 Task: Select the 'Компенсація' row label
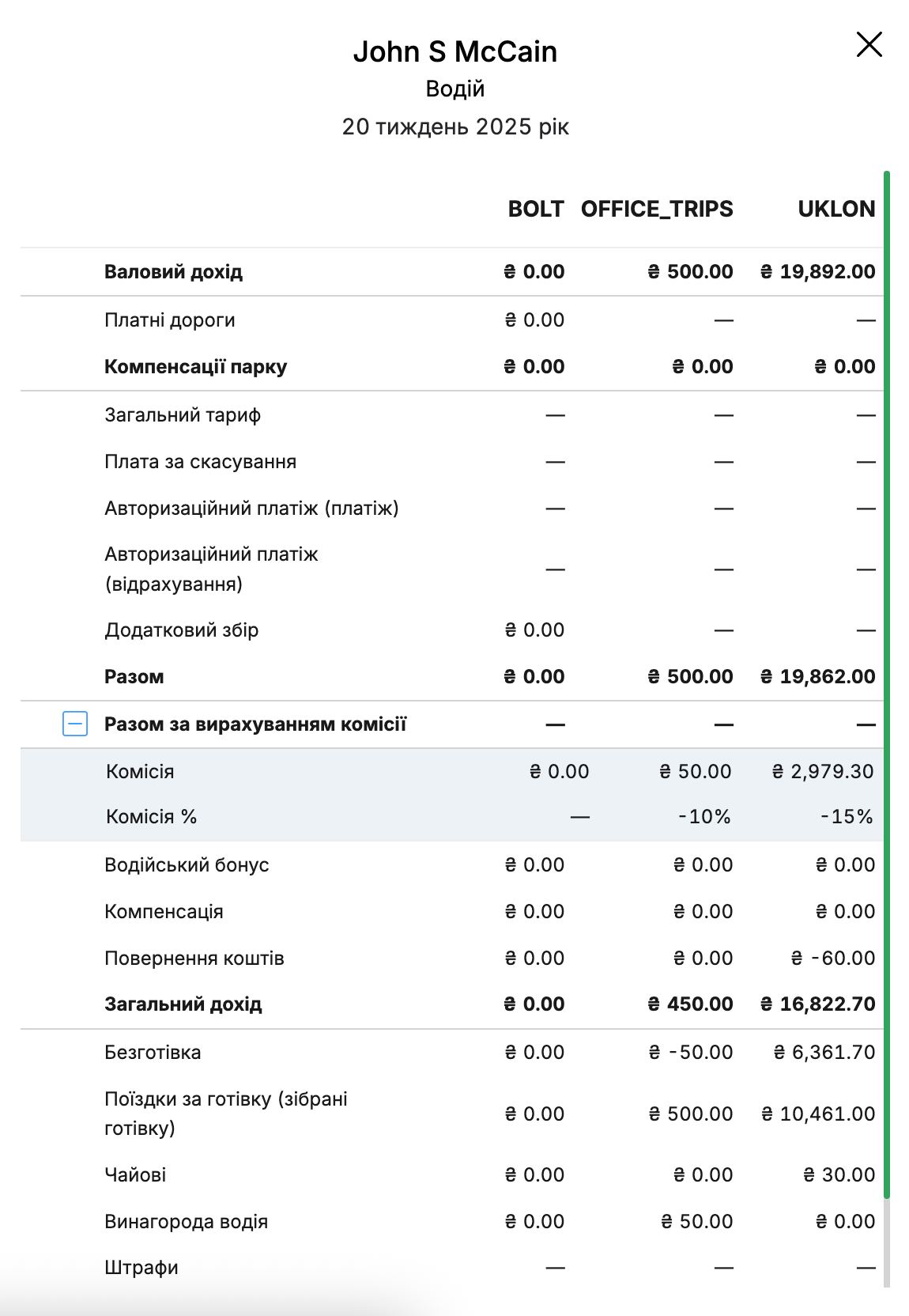[164, 912]
